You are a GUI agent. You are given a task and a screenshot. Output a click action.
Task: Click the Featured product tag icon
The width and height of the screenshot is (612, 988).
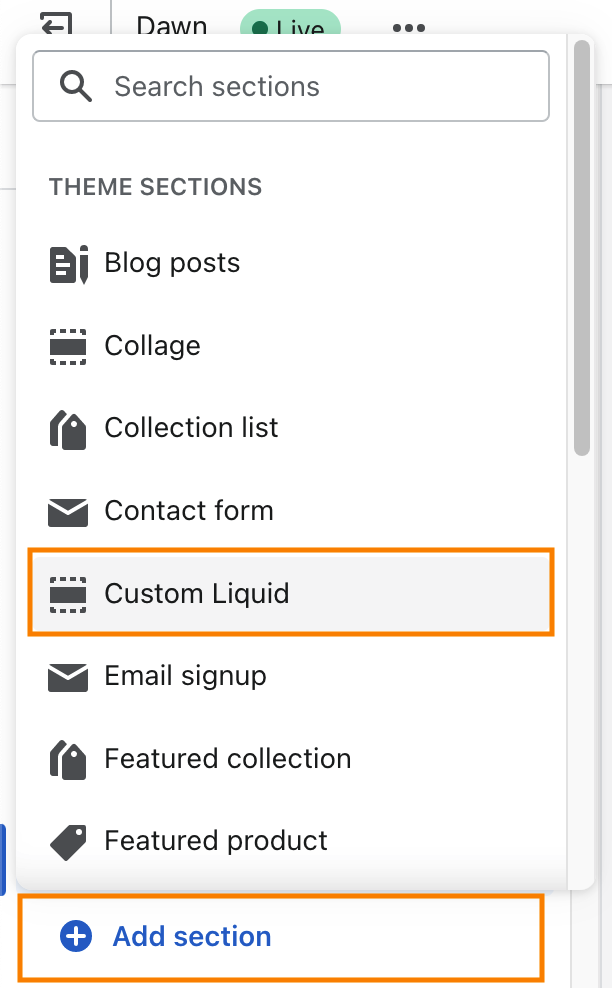(x=68, y=842)
